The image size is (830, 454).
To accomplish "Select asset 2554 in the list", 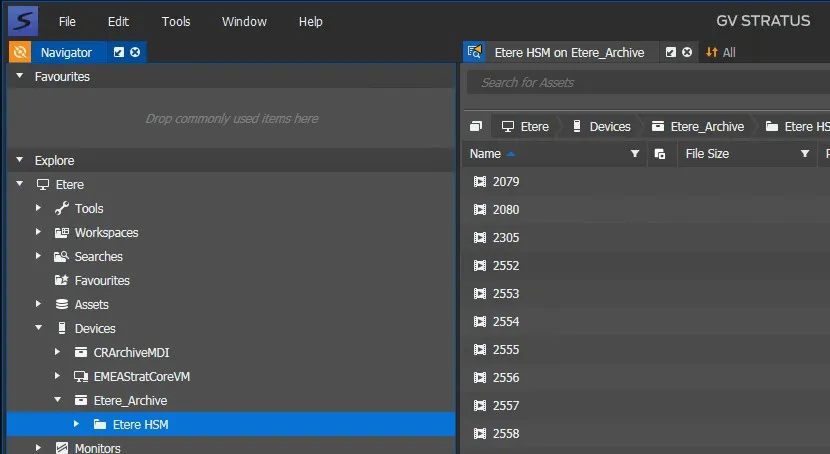I will [506, 322].
